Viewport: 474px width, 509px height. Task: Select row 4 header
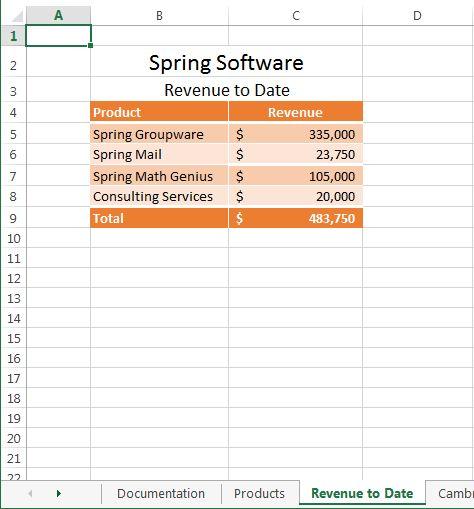(x=13, y=112)
